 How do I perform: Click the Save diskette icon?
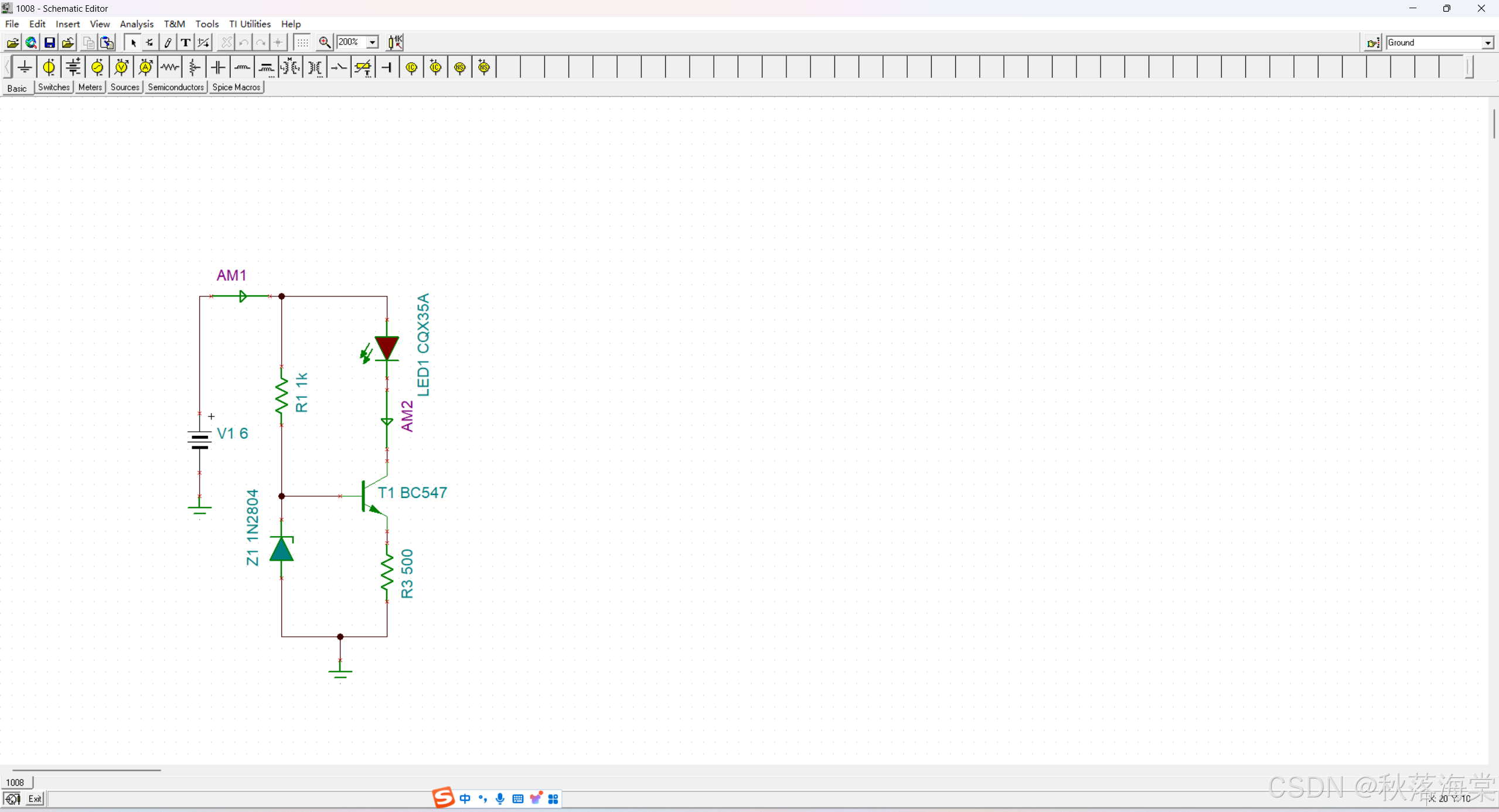pos(50,42)
